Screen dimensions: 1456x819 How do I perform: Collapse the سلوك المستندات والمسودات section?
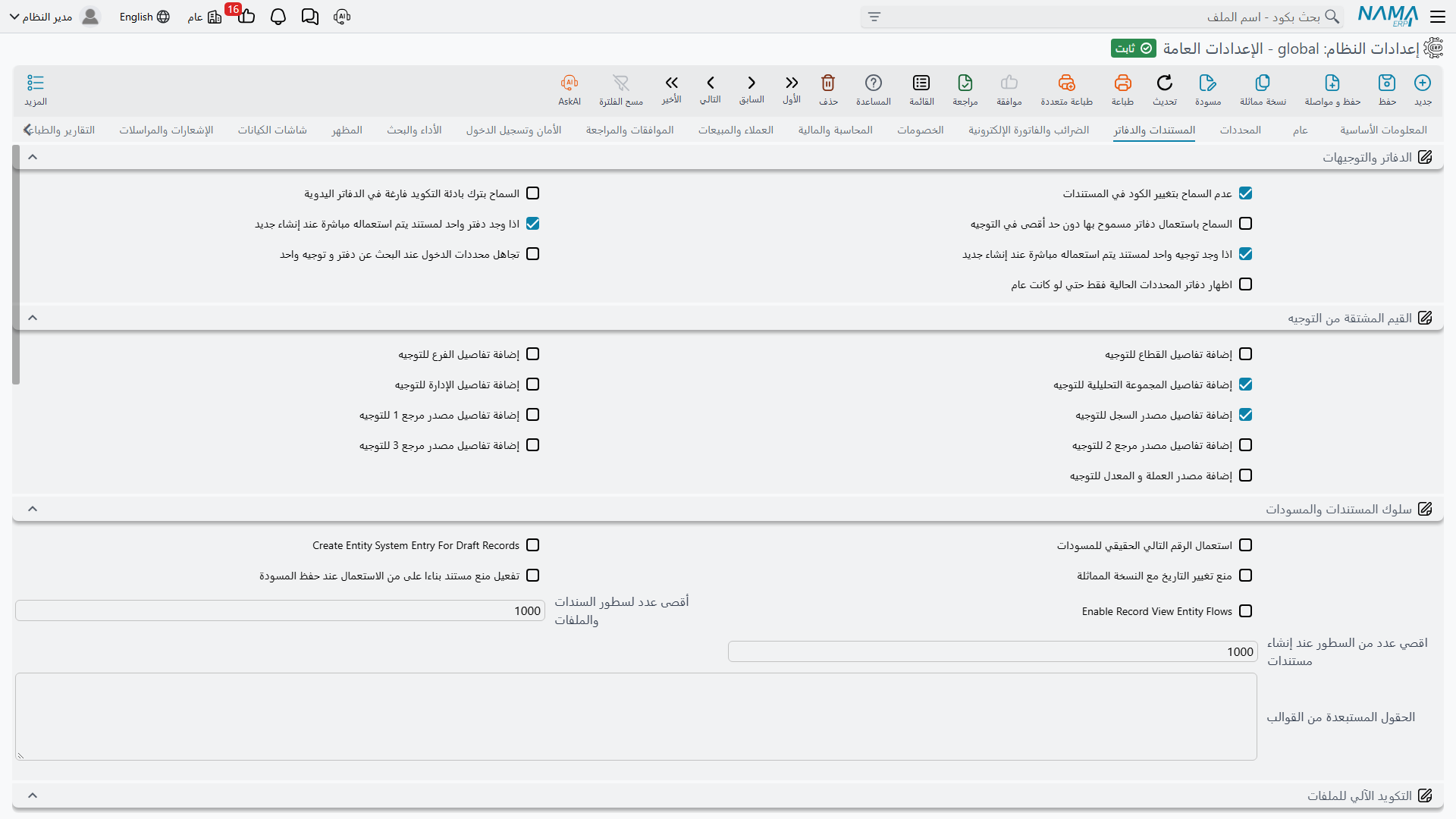point(33,509)
